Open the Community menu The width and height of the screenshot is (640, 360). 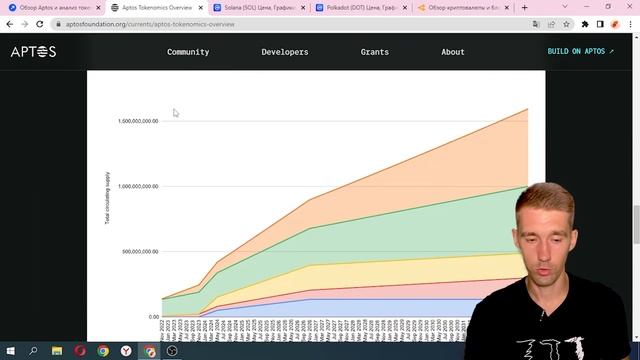[188, 52]
